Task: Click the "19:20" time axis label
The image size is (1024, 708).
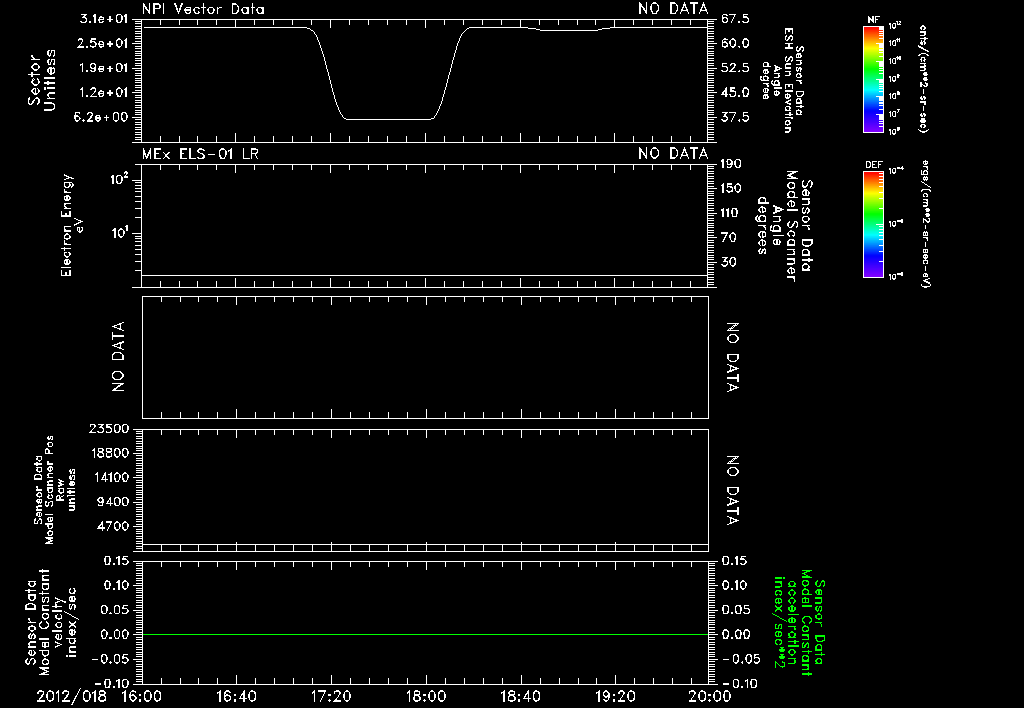Action: [x=615, y=696]
